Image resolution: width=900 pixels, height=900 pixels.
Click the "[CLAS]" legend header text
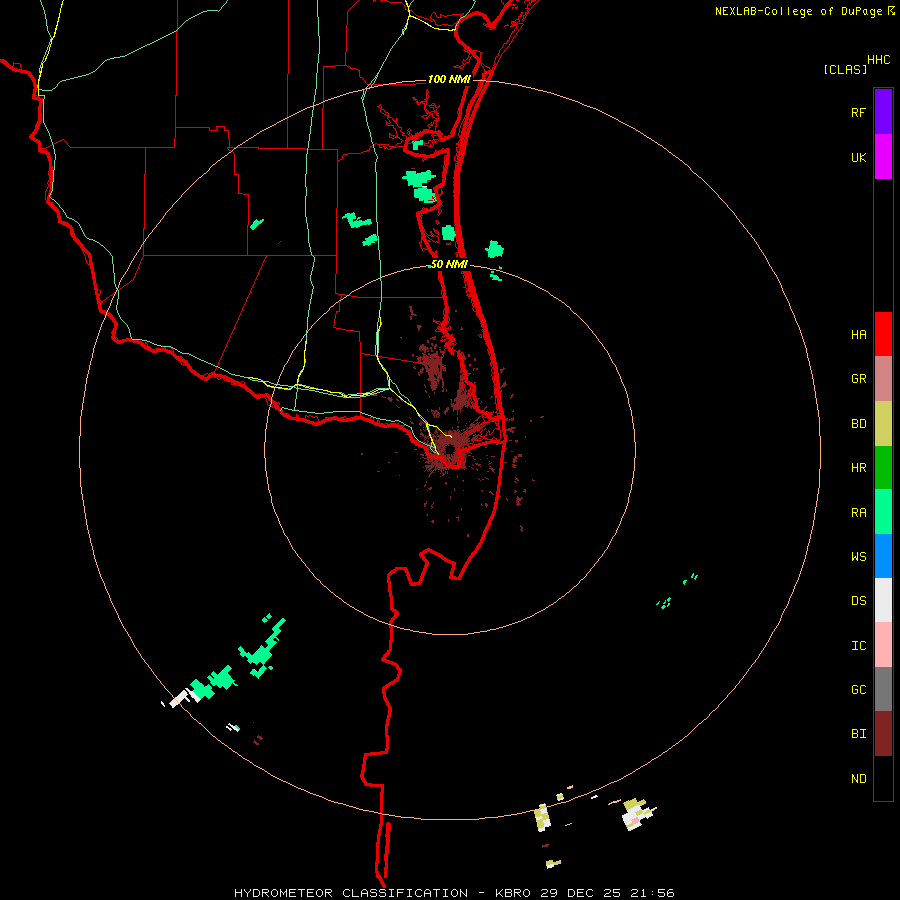pos(845,70)
